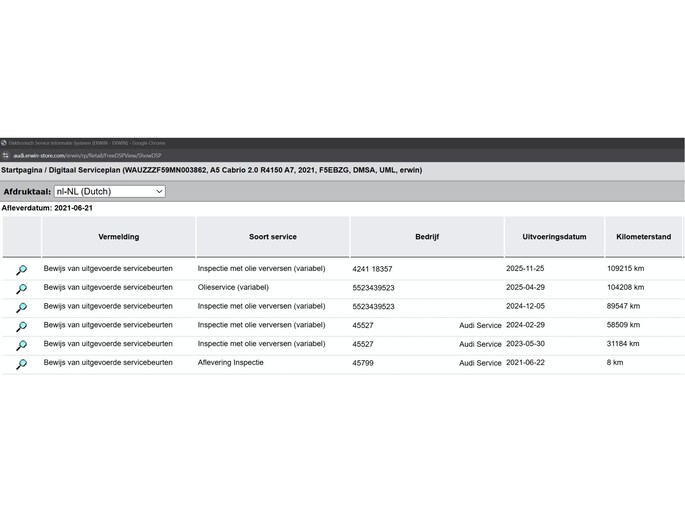Open the Afdruktaal language dropdown
685x514 pixels.
109,191
